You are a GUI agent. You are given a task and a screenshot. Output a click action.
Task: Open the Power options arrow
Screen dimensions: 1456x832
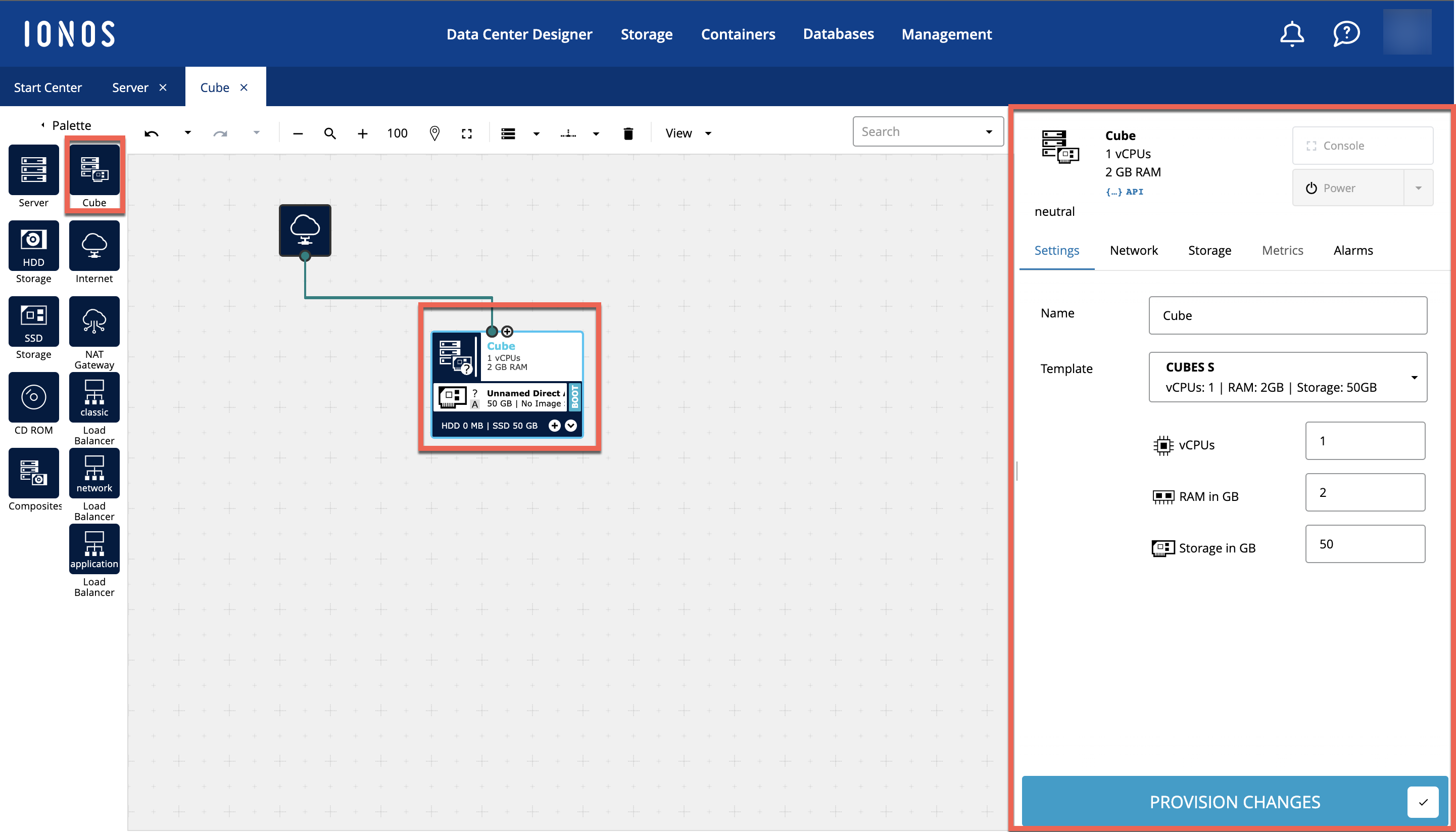pos(1418,188)
